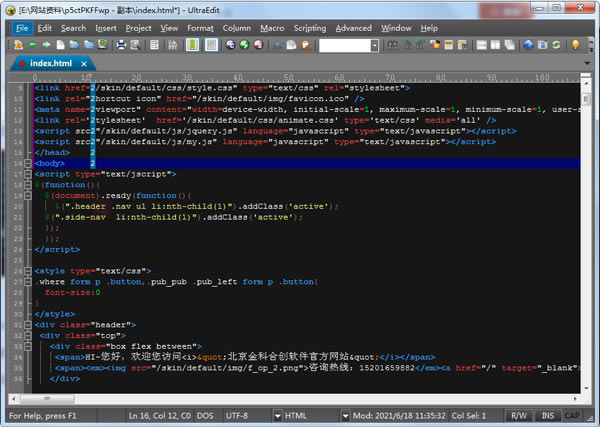Screen dimensions: 600x427
Task: Collapse the fold at line 26 style
Action: [28, 271]
